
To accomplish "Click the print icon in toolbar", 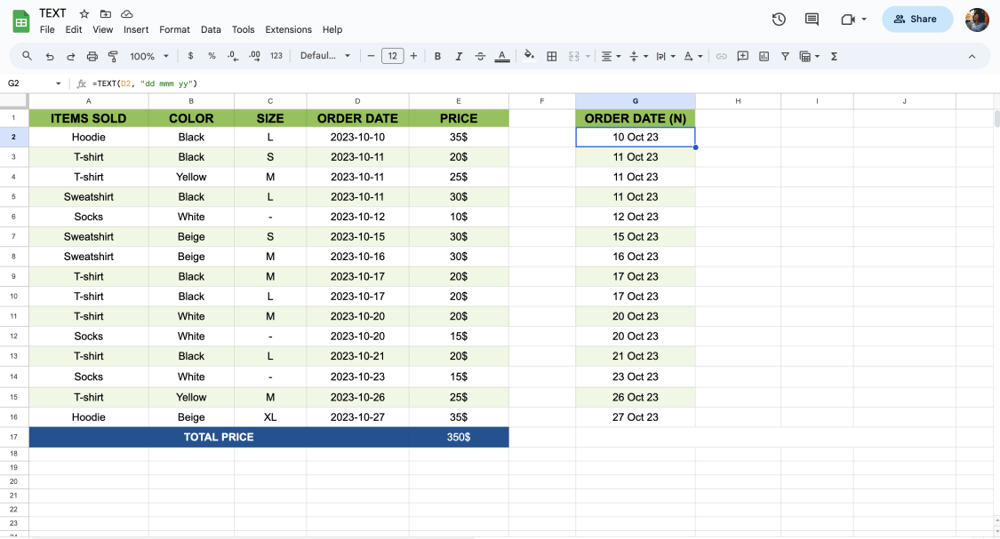I will click(x=92, y=57).
